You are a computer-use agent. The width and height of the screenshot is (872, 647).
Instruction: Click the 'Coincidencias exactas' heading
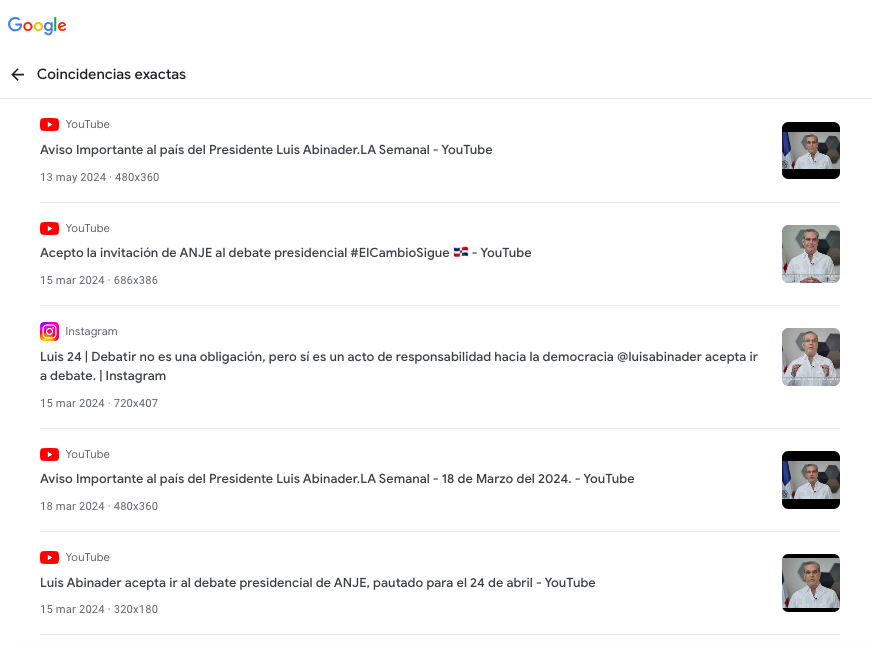click(x=111, y=75)
